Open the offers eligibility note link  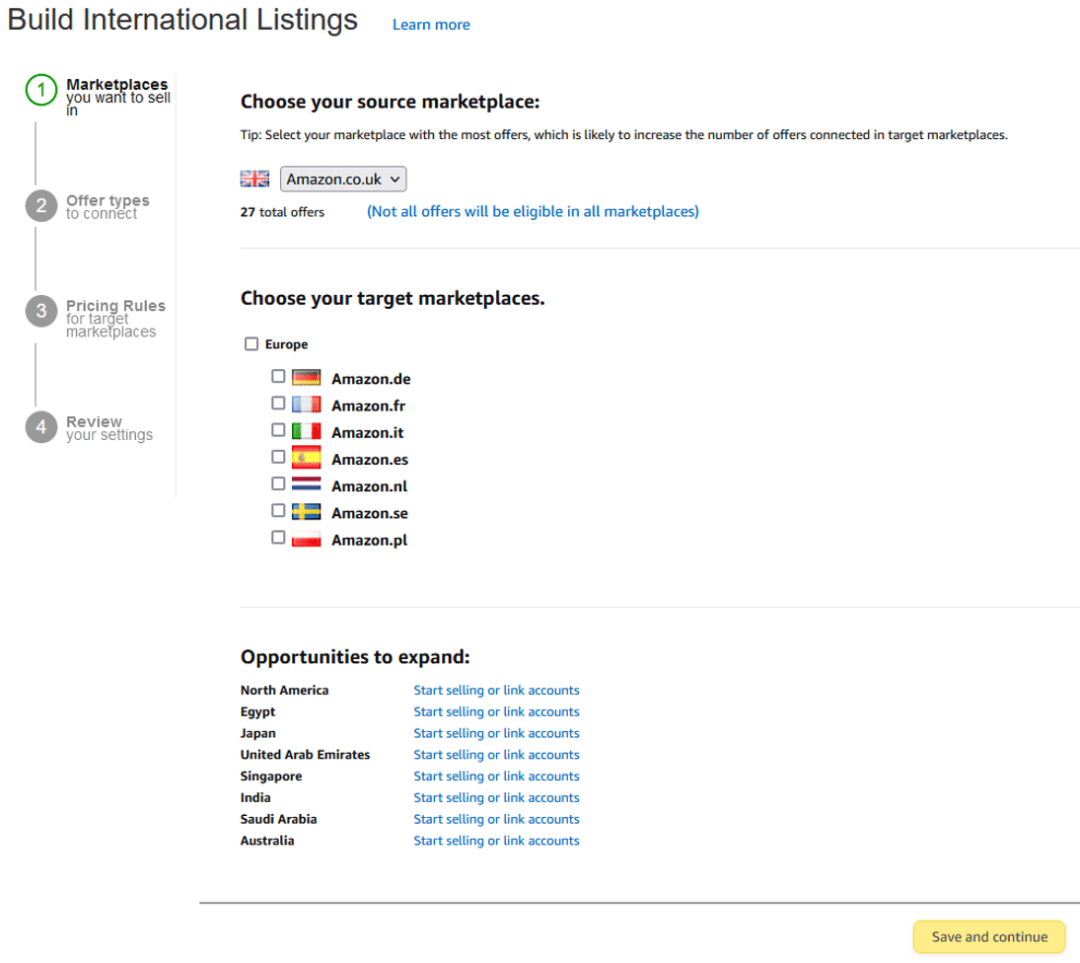(532, 211)
